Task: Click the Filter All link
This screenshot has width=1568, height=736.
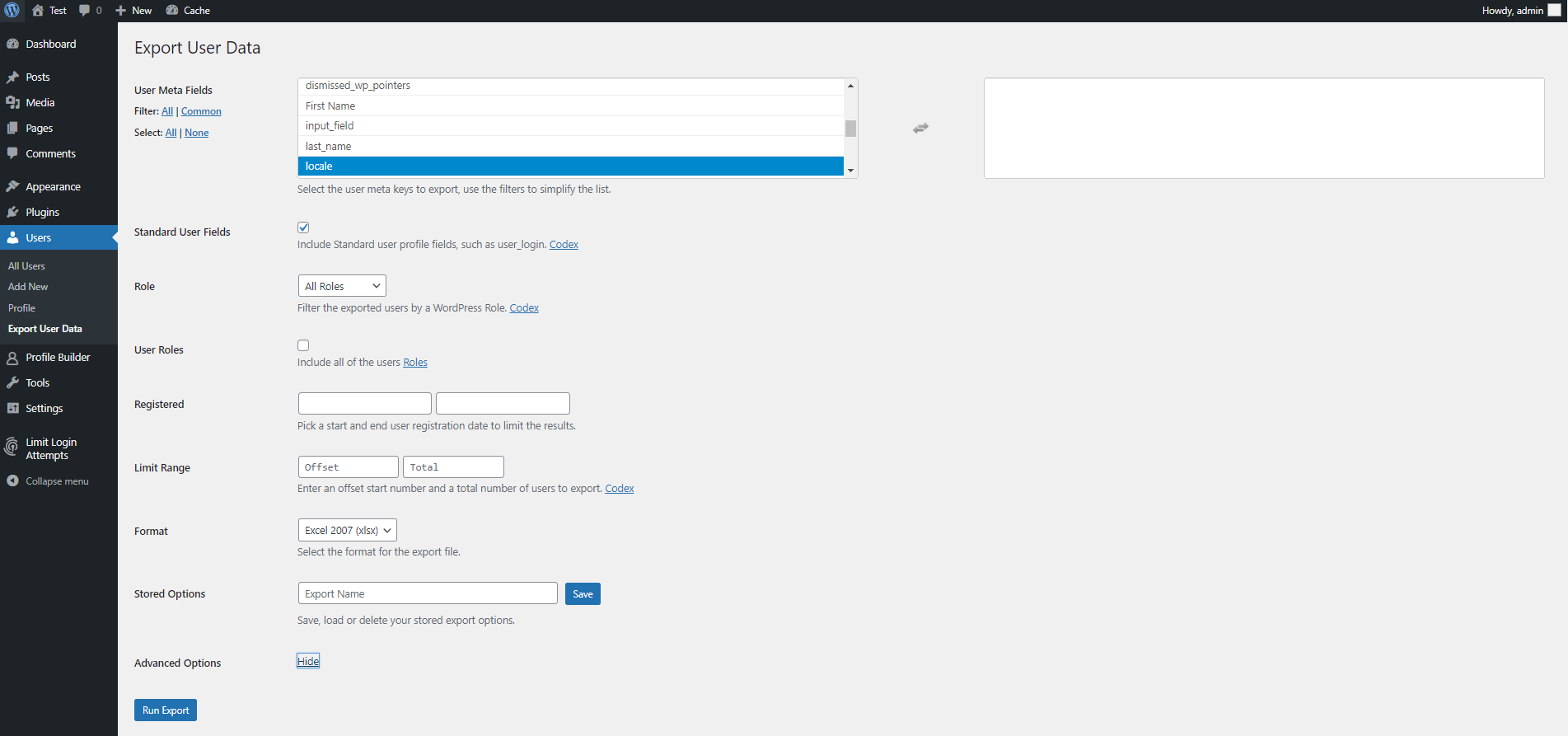Action: 167,111
